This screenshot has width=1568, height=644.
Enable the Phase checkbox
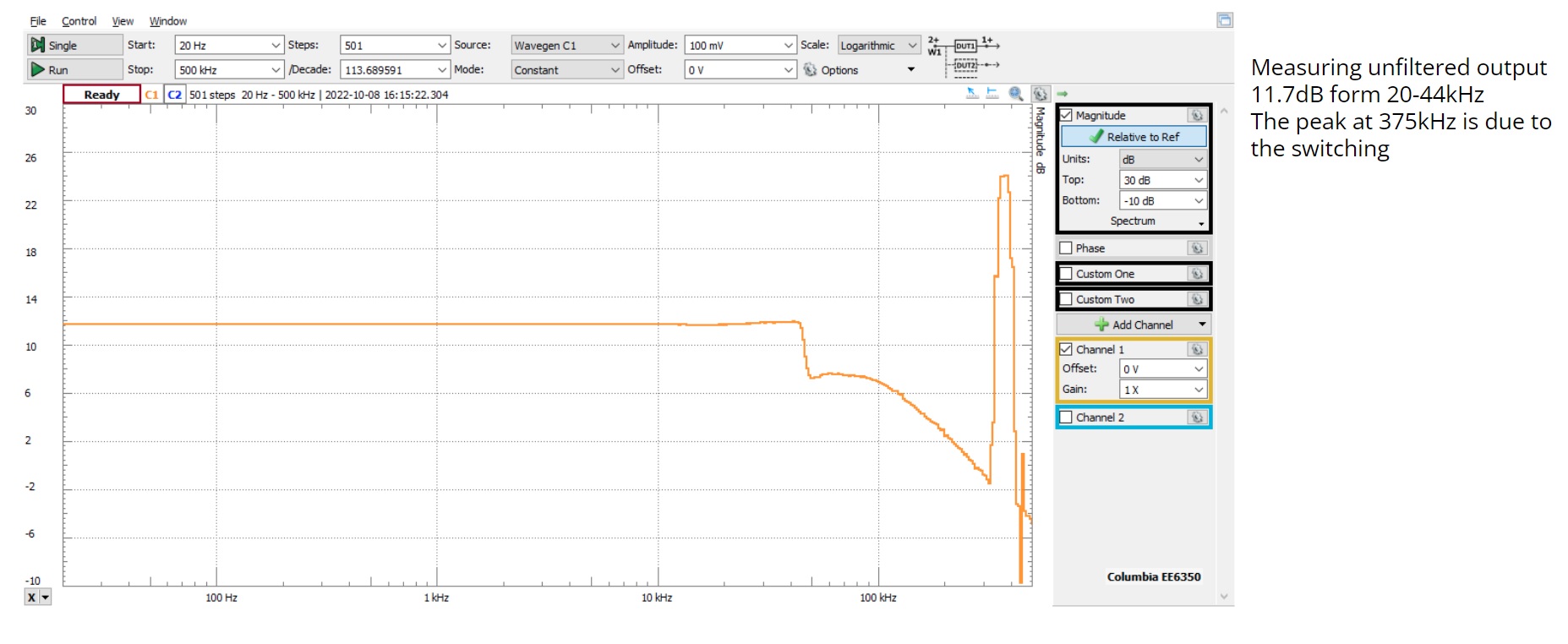pos(1066,248)
